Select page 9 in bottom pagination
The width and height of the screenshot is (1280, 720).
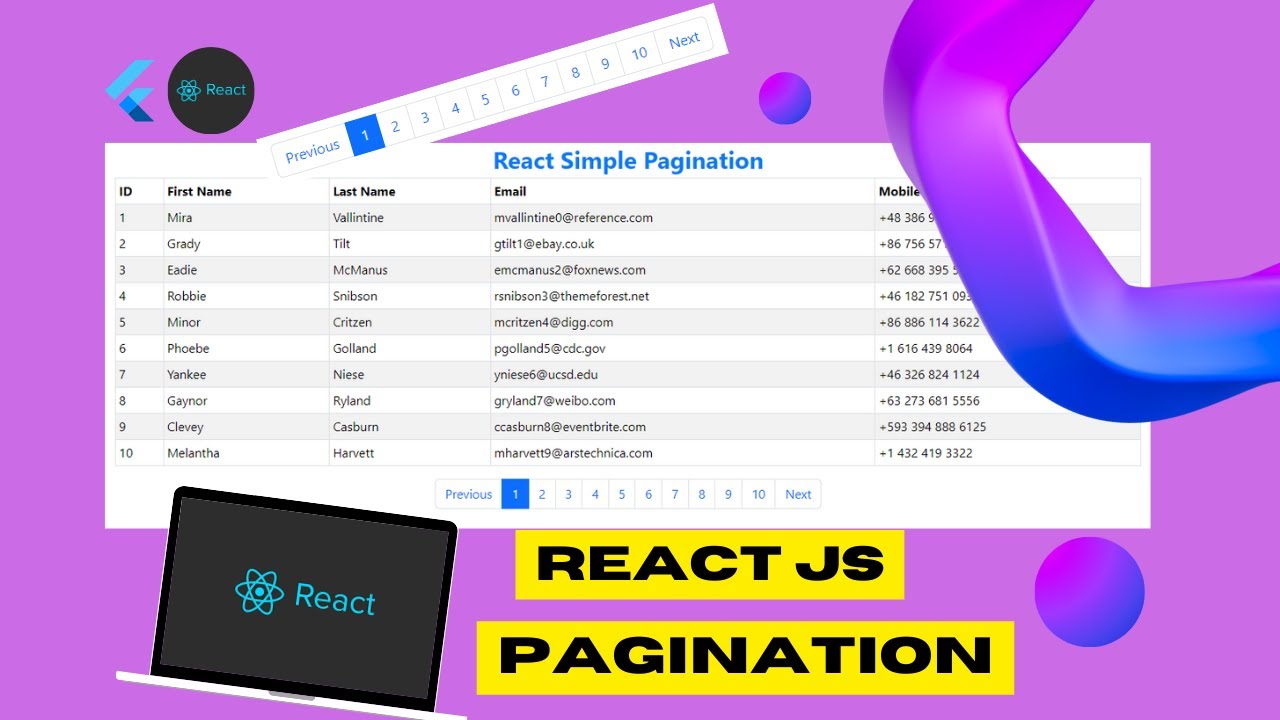(728, 494)
